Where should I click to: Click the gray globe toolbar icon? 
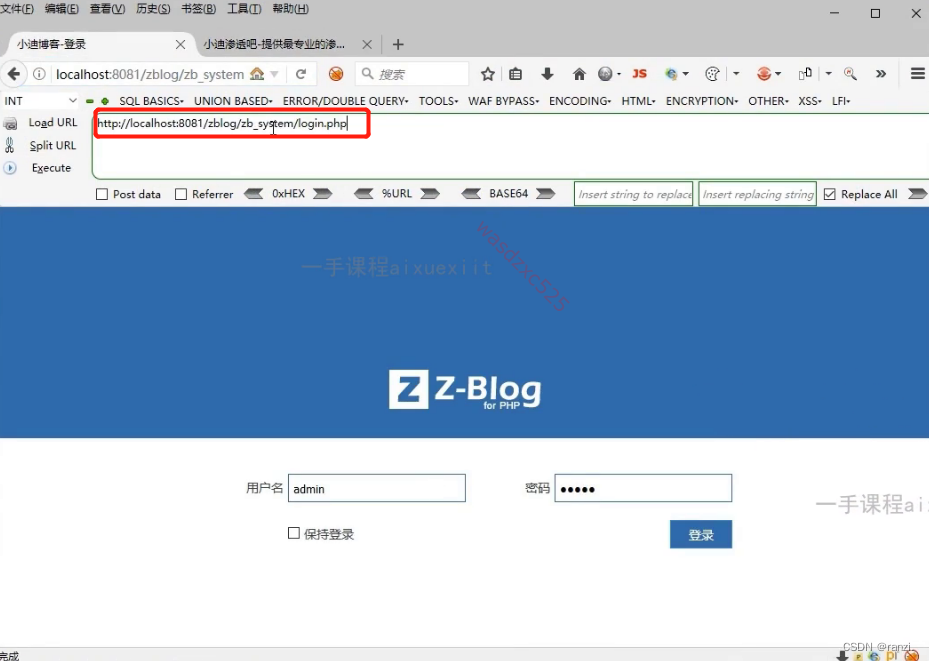coord(605,74)
